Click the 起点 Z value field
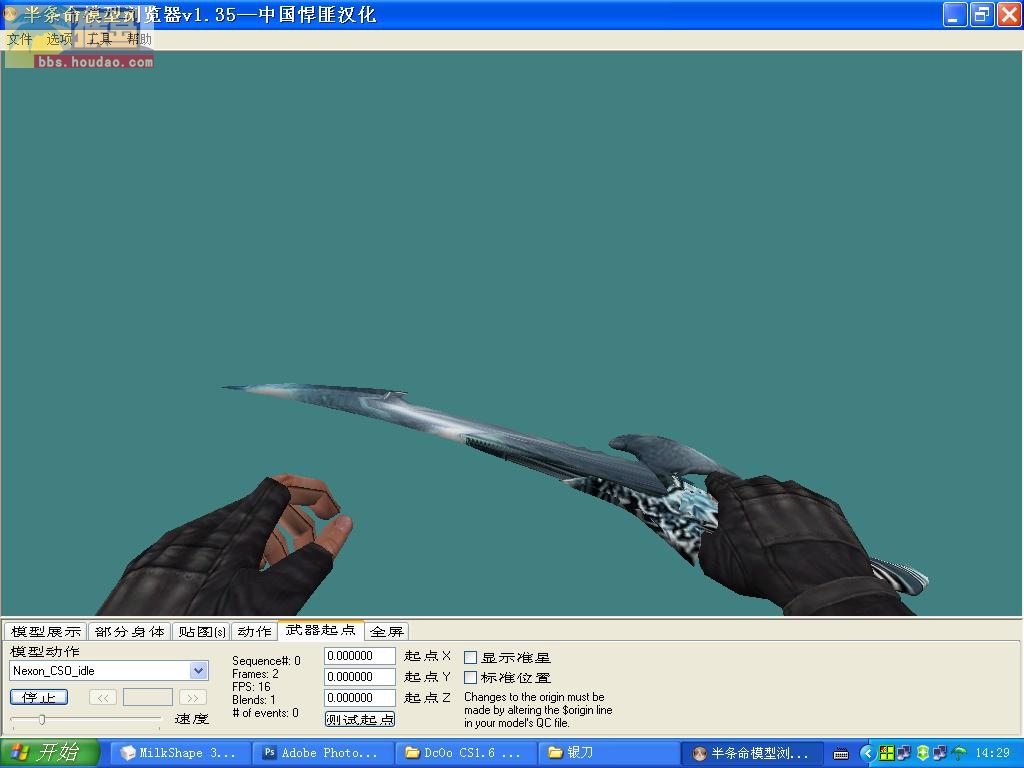Image resolution: width=1024 pixels, height=768 pixels. click(x=360, y=697)
